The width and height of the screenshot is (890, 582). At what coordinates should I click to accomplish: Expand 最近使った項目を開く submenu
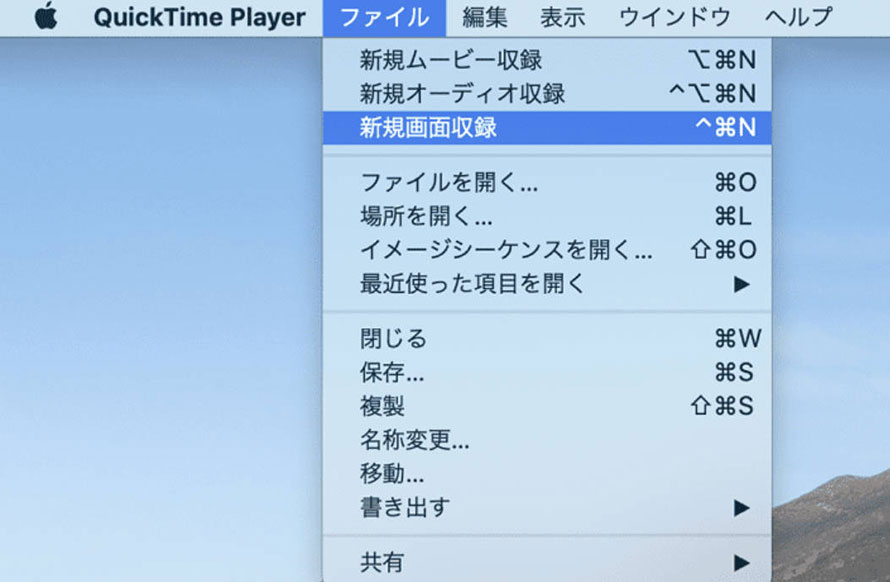[x=547, y=283]
